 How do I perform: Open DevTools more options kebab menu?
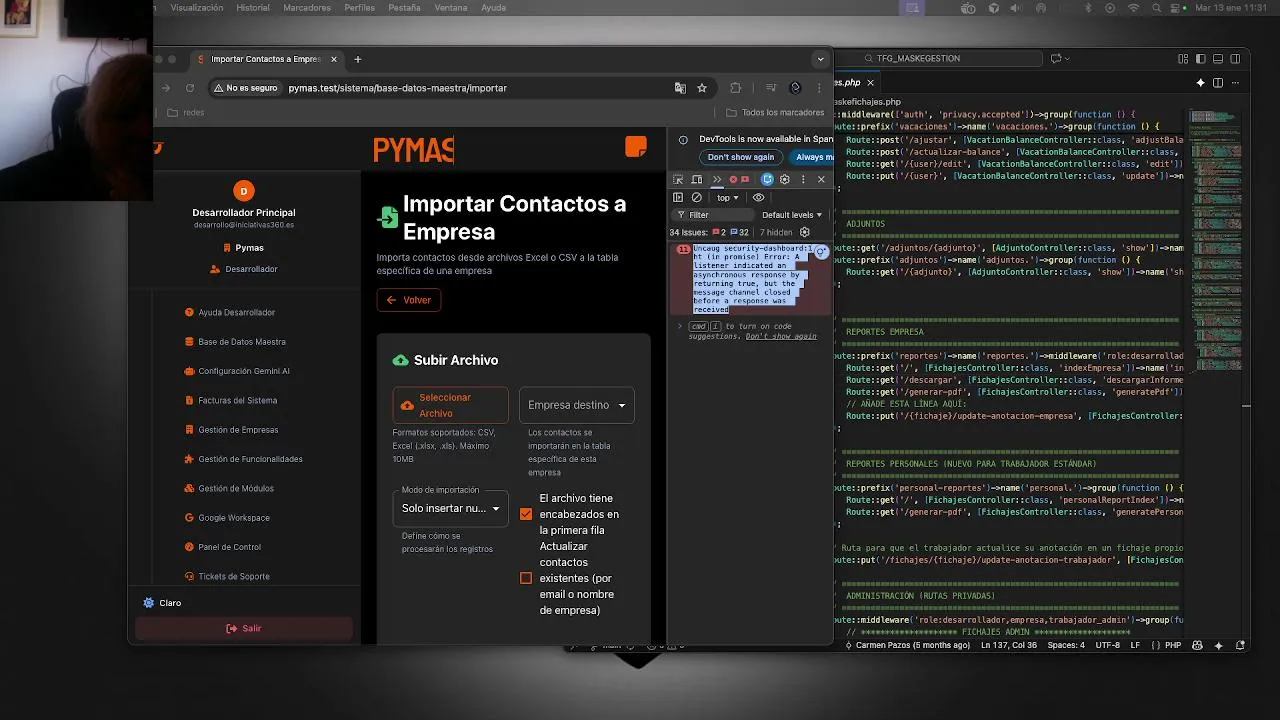click(803, 180)
